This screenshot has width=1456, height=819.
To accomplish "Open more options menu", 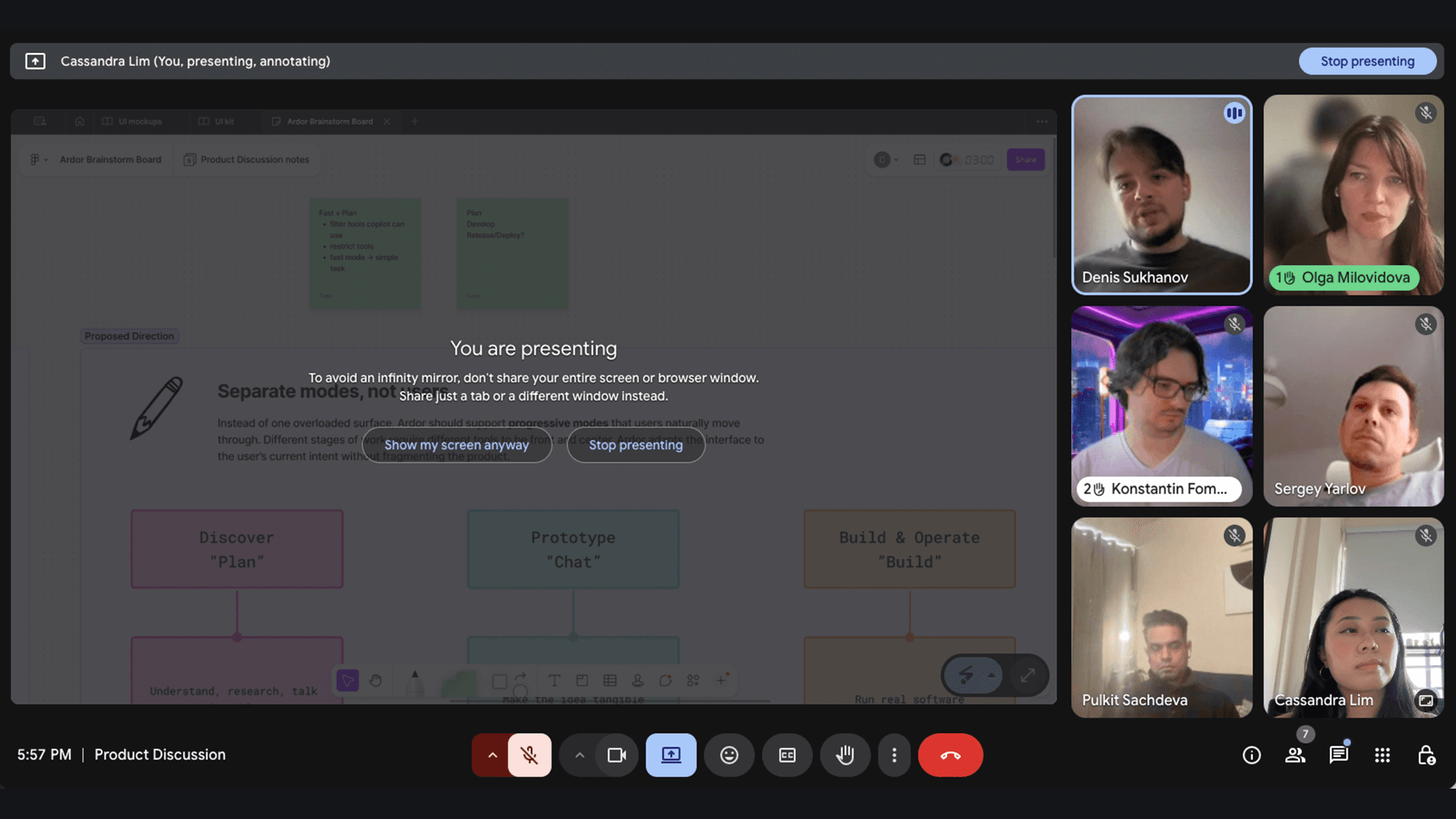I will coord(894,755).
